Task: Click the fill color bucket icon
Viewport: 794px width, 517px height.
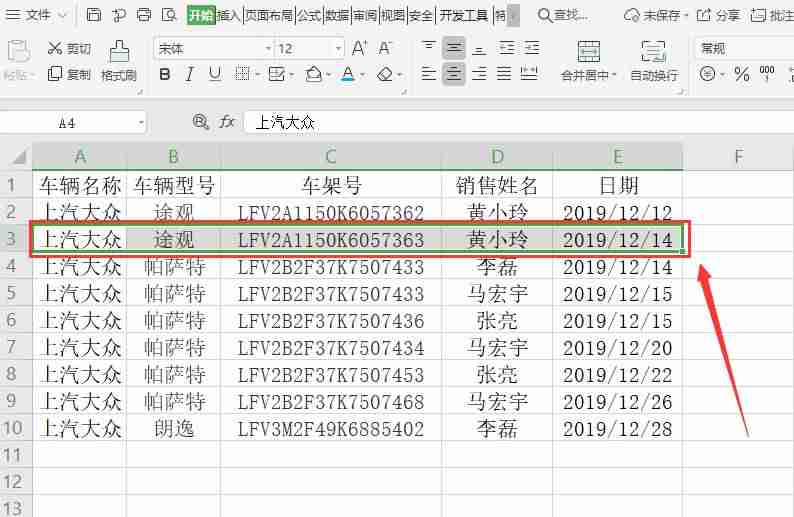Action: 313,74
